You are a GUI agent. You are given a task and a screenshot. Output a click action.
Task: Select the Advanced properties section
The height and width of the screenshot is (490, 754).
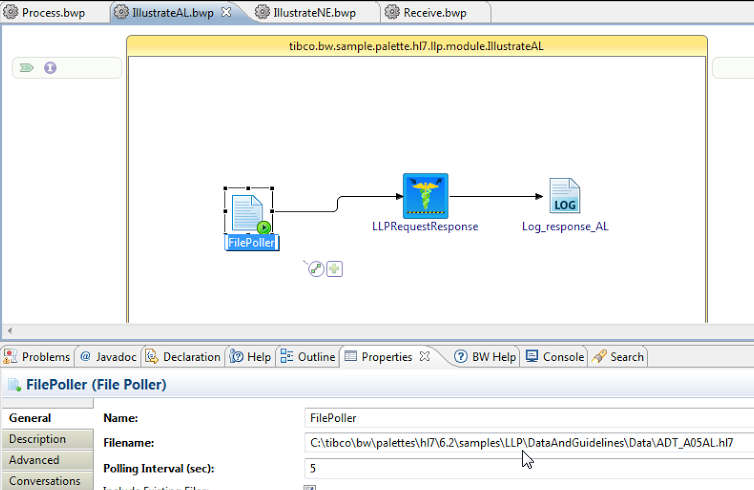47,460
